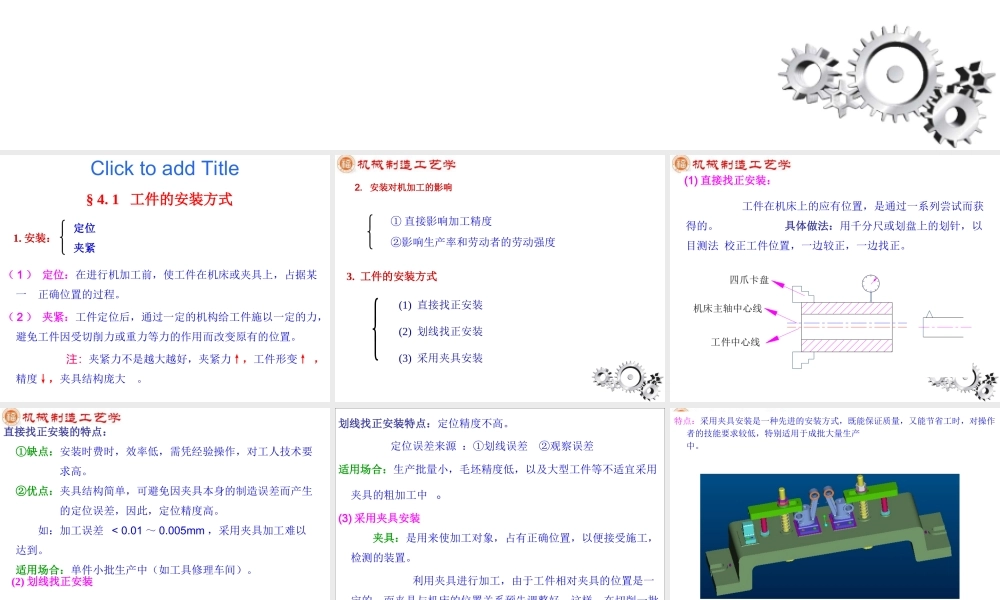Click the (2) 划线找正安装 pink text
This screenshot has height=600, width=1000.
[52, 580]
